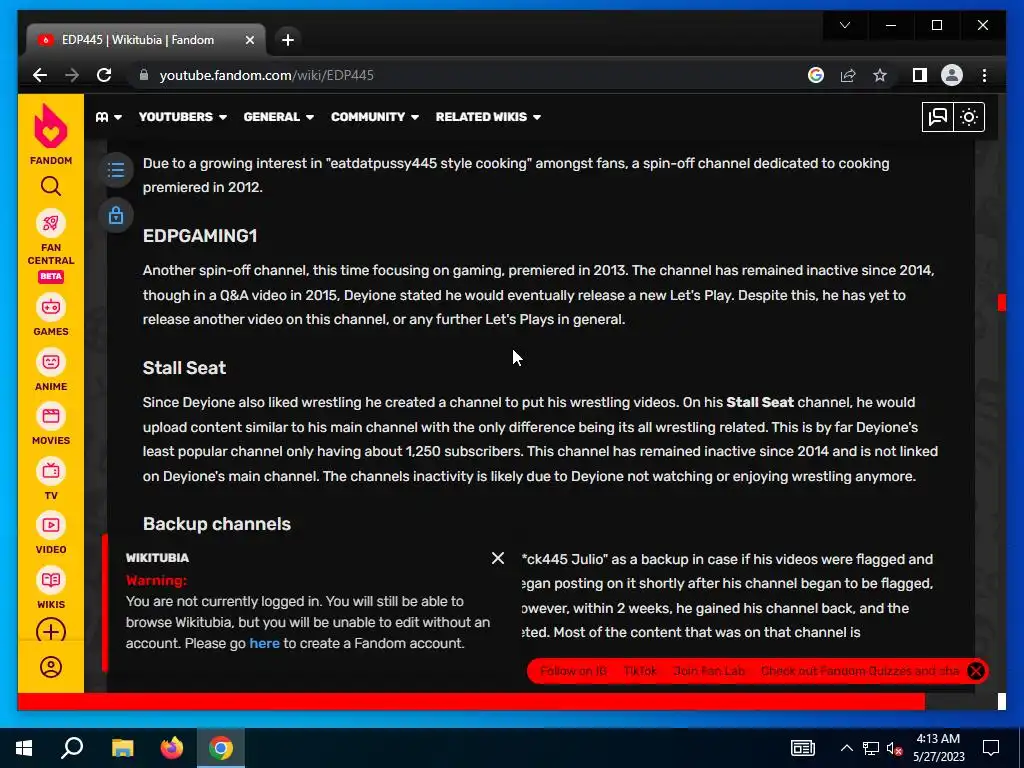
Task: Bookmark this page star icon
Action: (880, 75)
